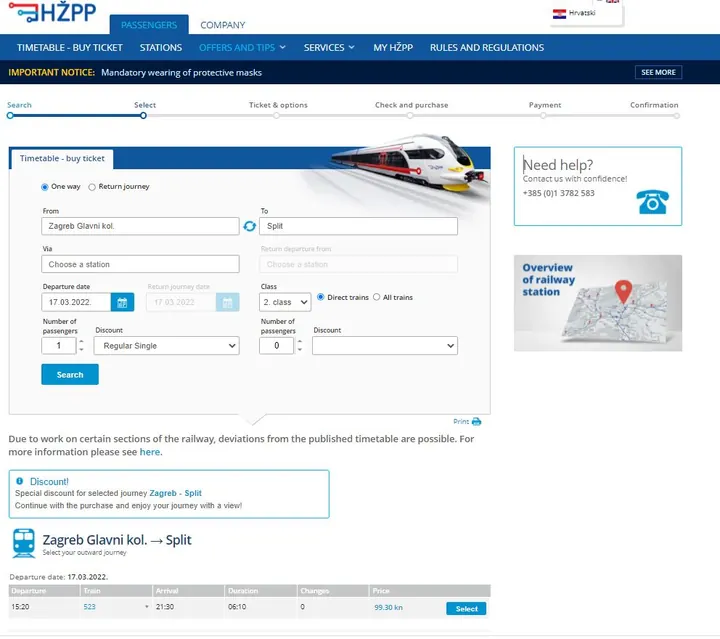This screenshot has height=639, width=720.
Task: Click the map pin on railway station overview
Action: pos(623,292)
